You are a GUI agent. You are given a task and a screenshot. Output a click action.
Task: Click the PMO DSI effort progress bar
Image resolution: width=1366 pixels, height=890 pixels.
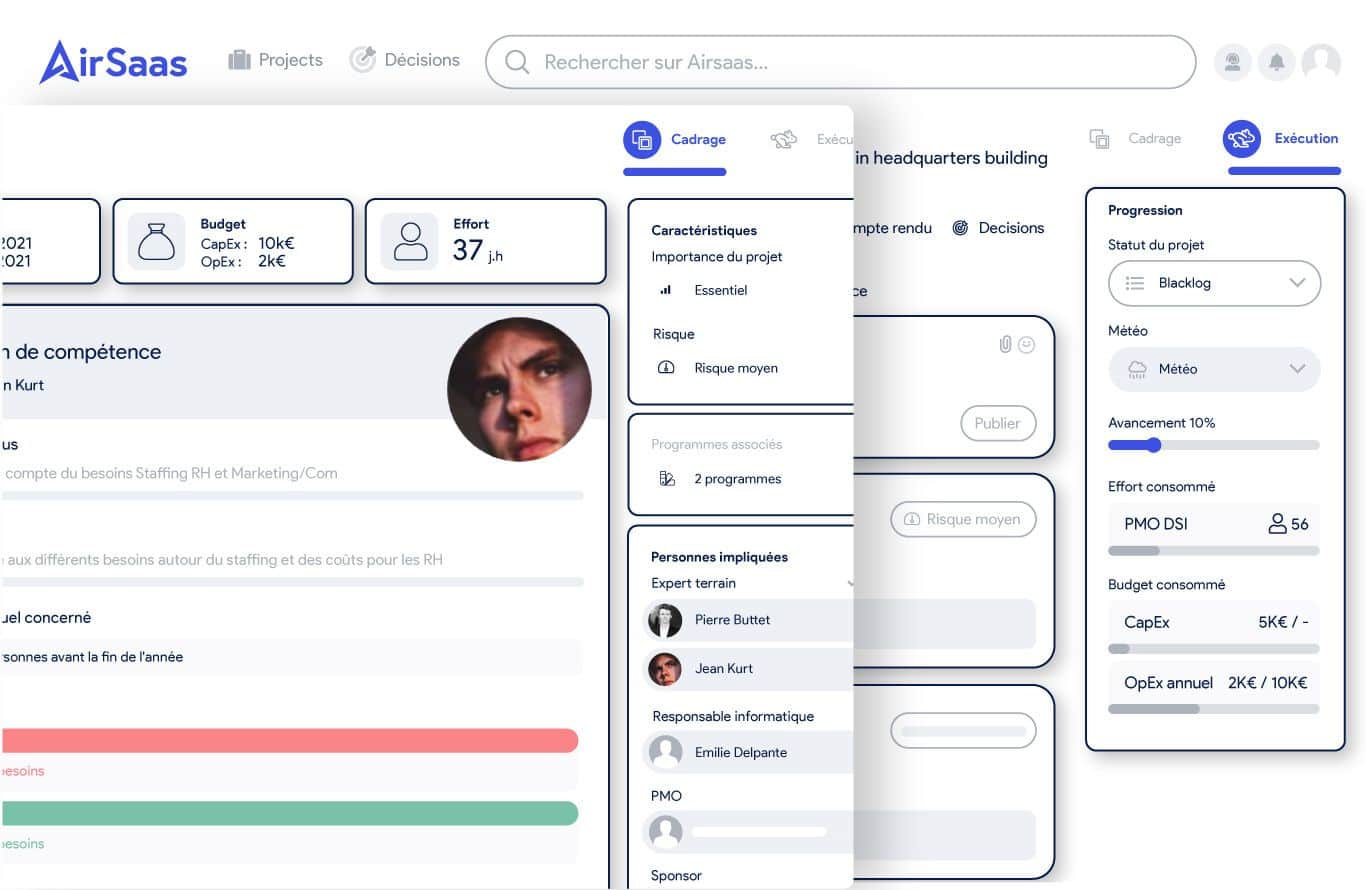click(x=1214, y=551)
